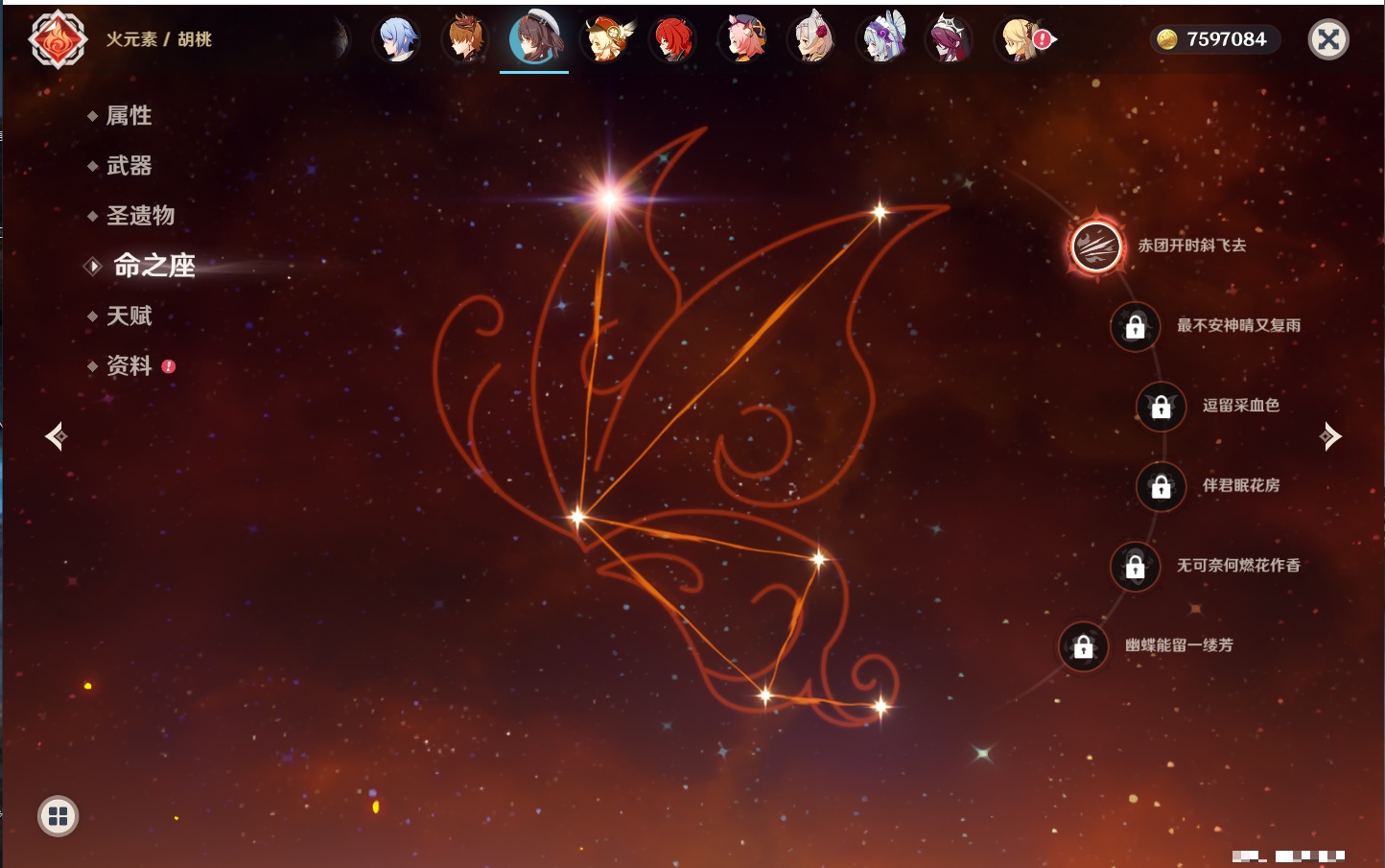Open the 资料 tab
Image resolution: width=1385 pixels, height=868 pixels.
point(129,365)
